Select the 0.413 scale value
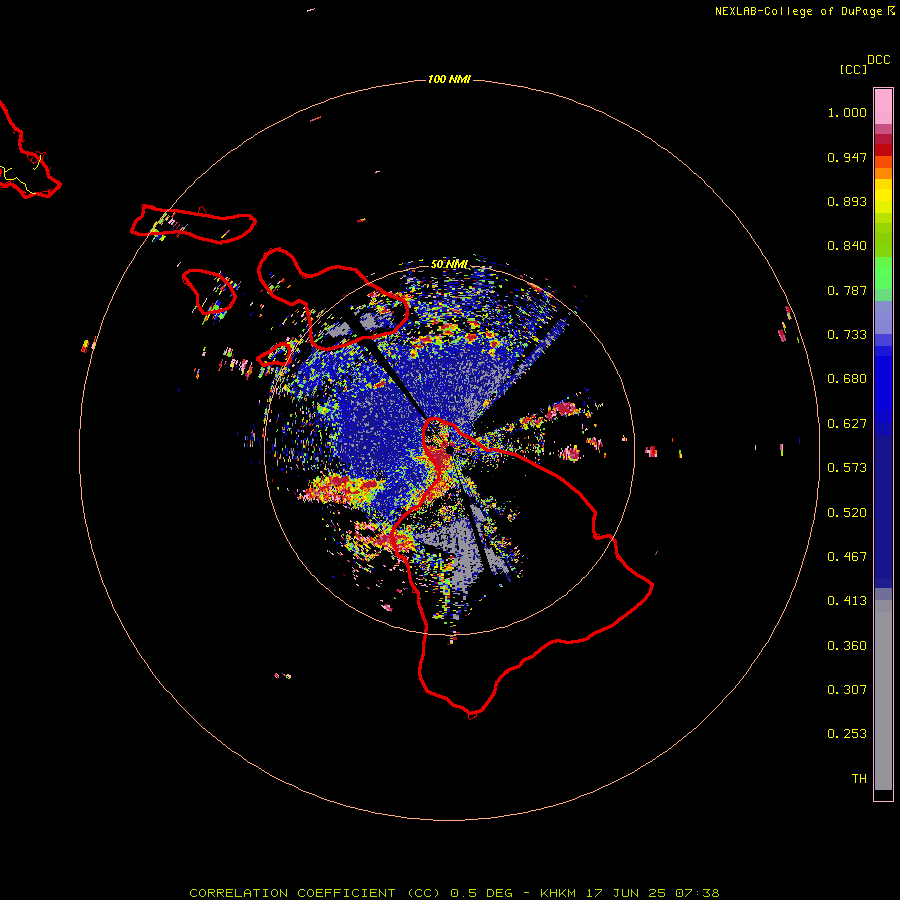 coord(847,601)
